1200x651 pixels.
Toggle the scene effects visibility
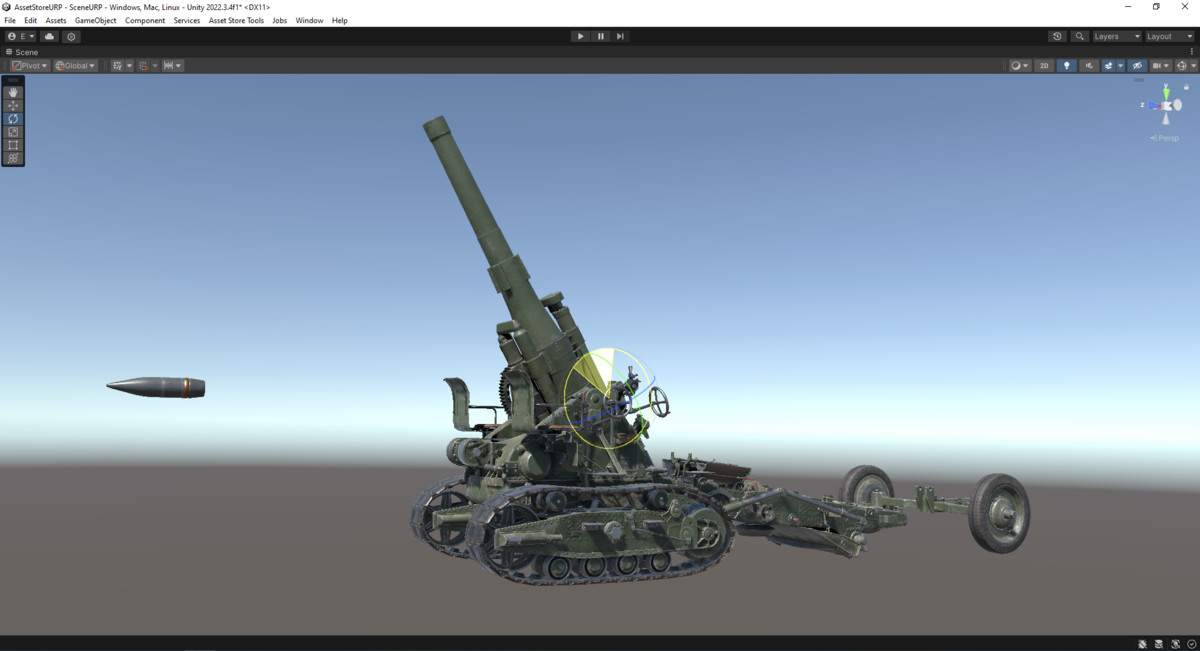1109,65
